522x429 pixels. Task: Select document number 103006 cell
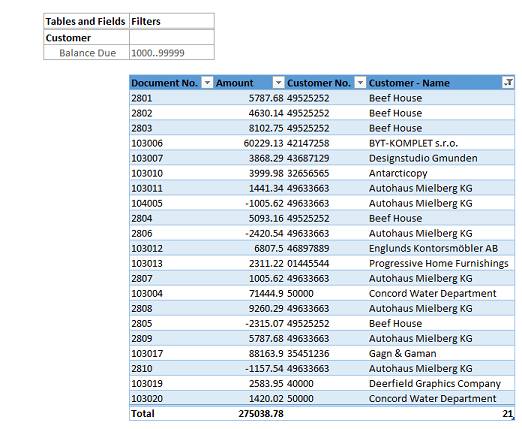point(172,143)
